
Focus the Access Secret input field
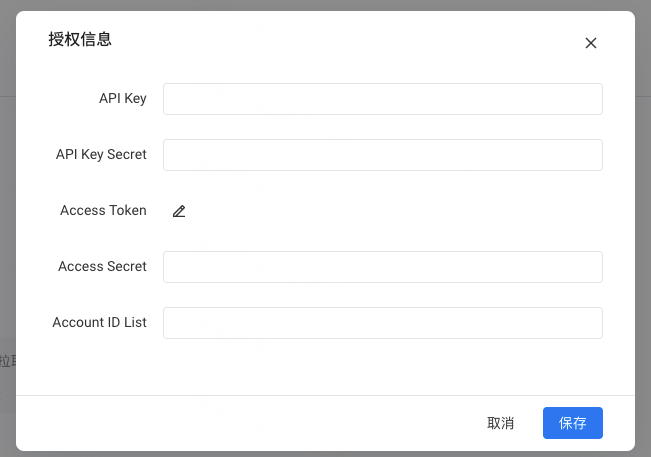tap(383, 267)
